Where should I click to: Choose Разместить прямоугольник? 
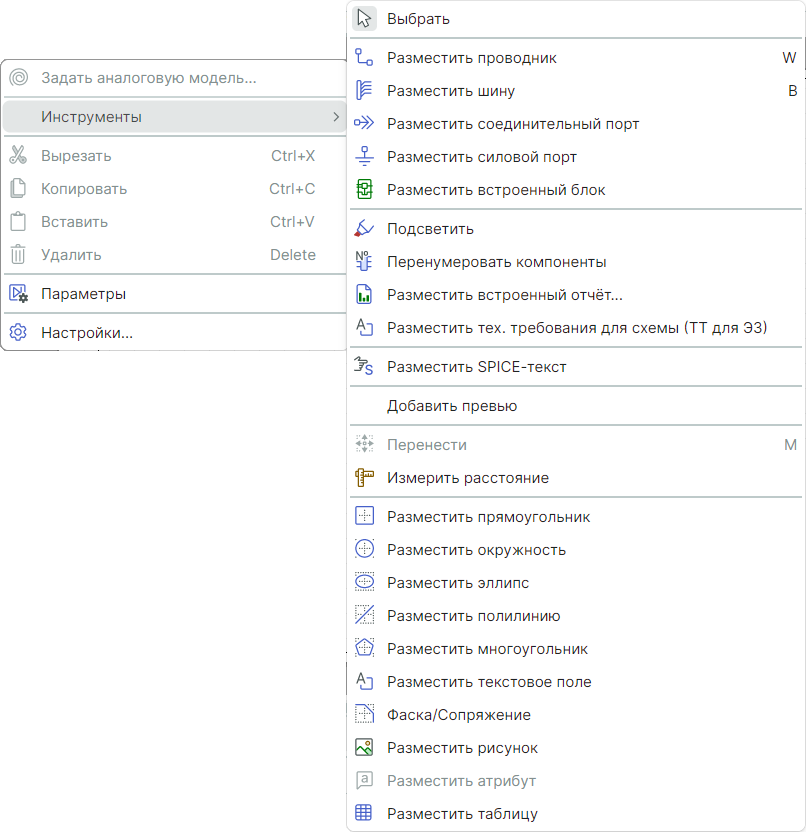[488, 517]
